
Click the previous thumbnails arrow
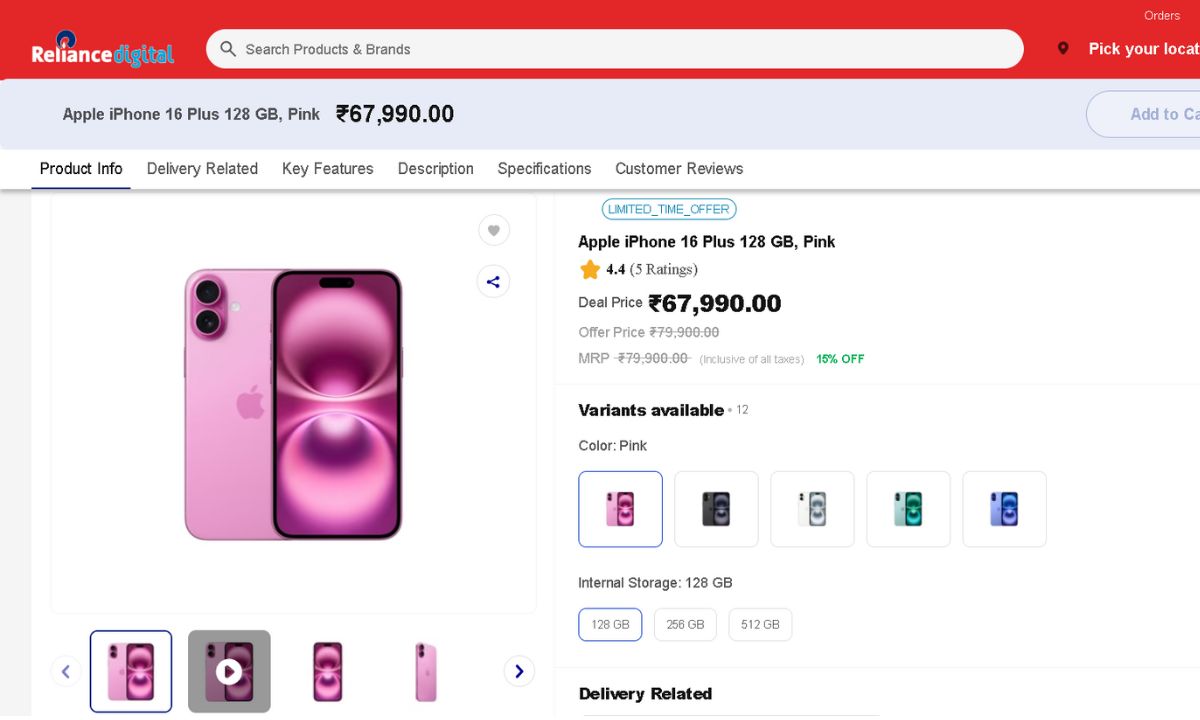pos(66,671)
